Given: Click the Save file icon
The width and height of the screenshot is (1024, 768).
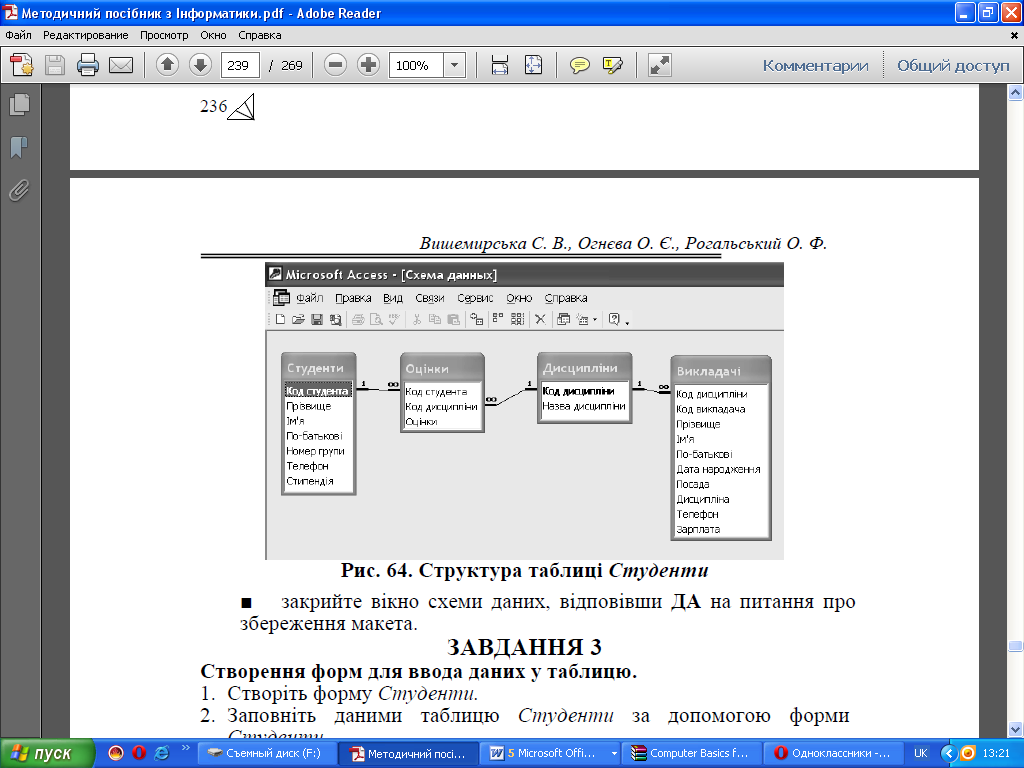Looking at the screenshot, I should (55, 65).
